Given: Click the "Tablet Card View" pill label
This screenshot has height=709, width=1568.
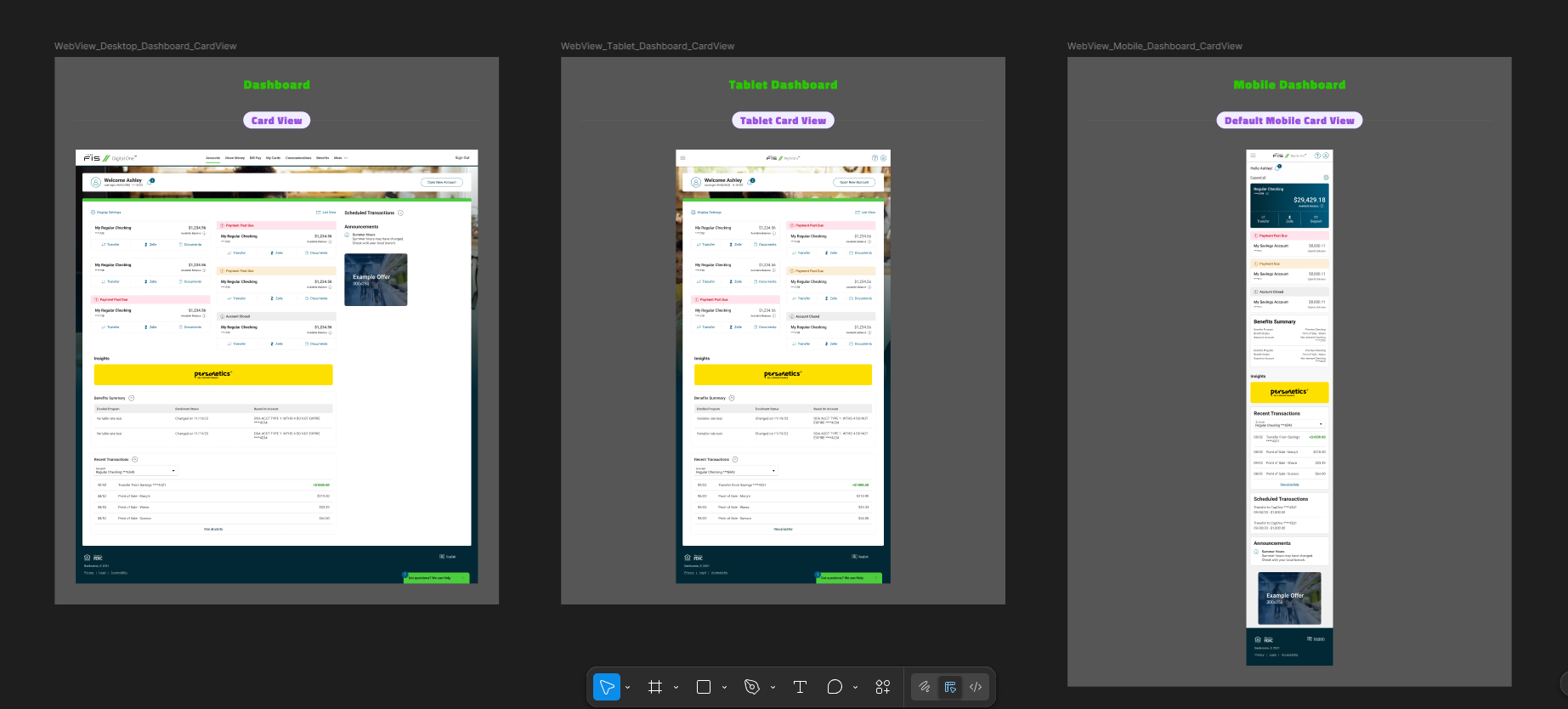Looking at the screenshot, I should tap(783, 121).
